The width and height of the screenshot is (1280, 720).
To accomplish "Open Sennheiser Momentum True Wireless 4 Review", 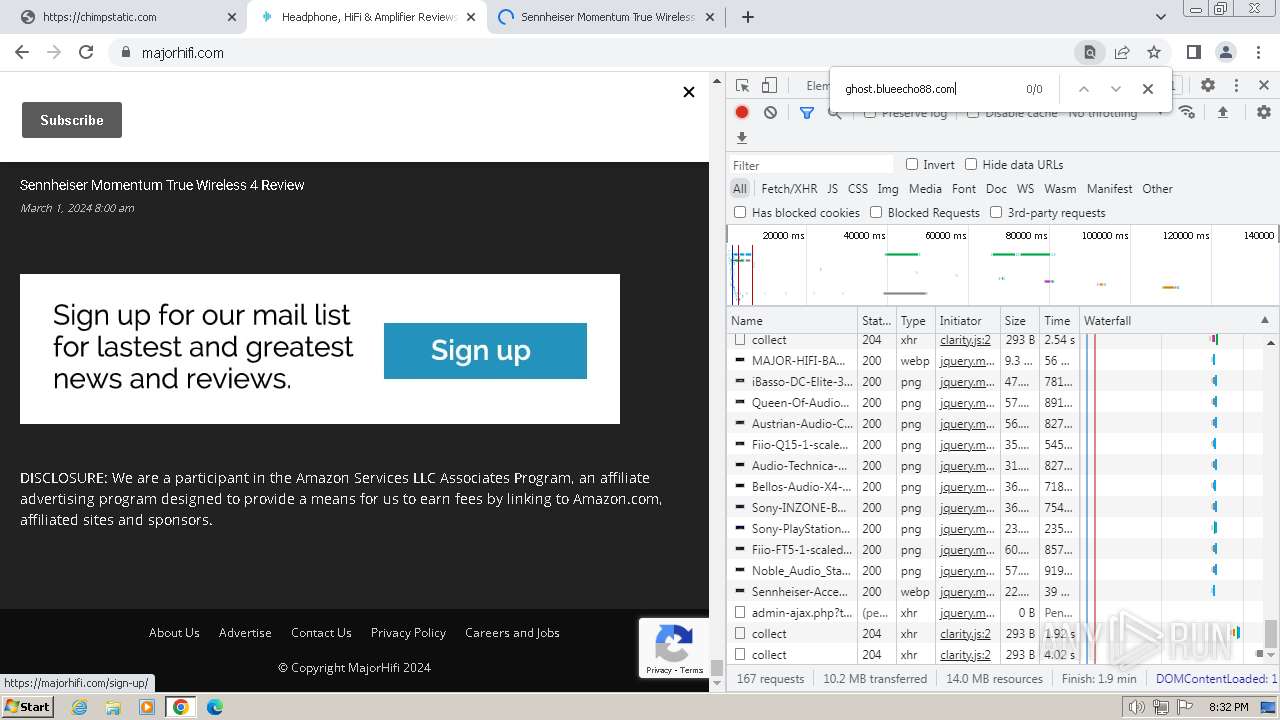I will coord(162,185).
